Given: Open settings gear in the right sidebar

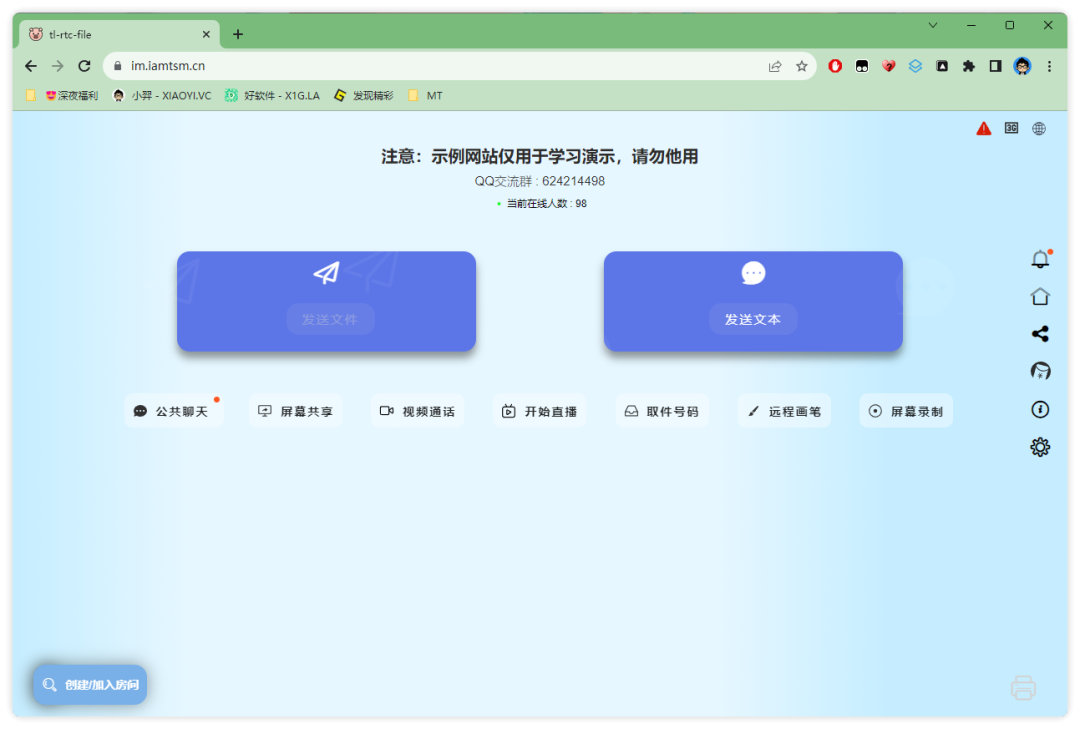Looking at the screenshot, I should click(x=1040, y=447).
